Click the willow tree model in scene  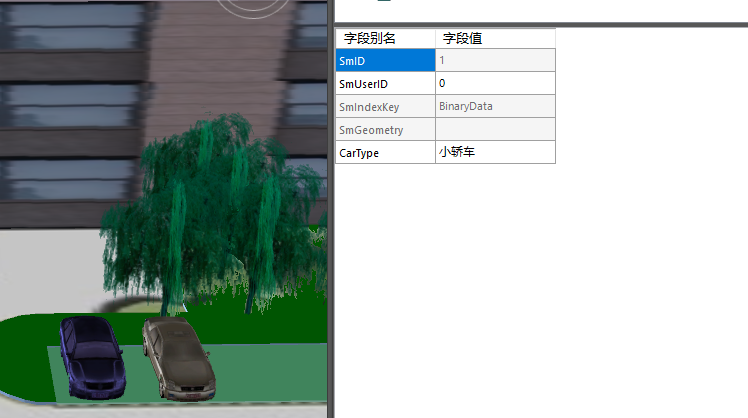[215, 215]
